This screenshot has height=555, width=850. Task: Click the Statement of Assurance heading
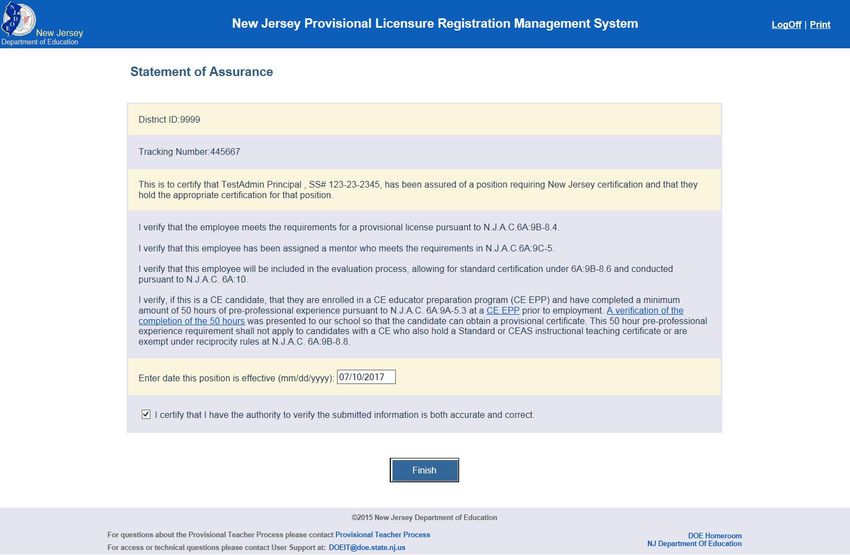pyautogui.click(x=201, y=72)
